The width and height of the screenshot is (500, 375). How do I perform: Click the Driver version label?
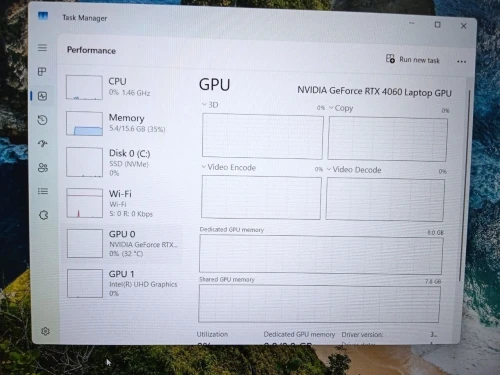point(362,334)
